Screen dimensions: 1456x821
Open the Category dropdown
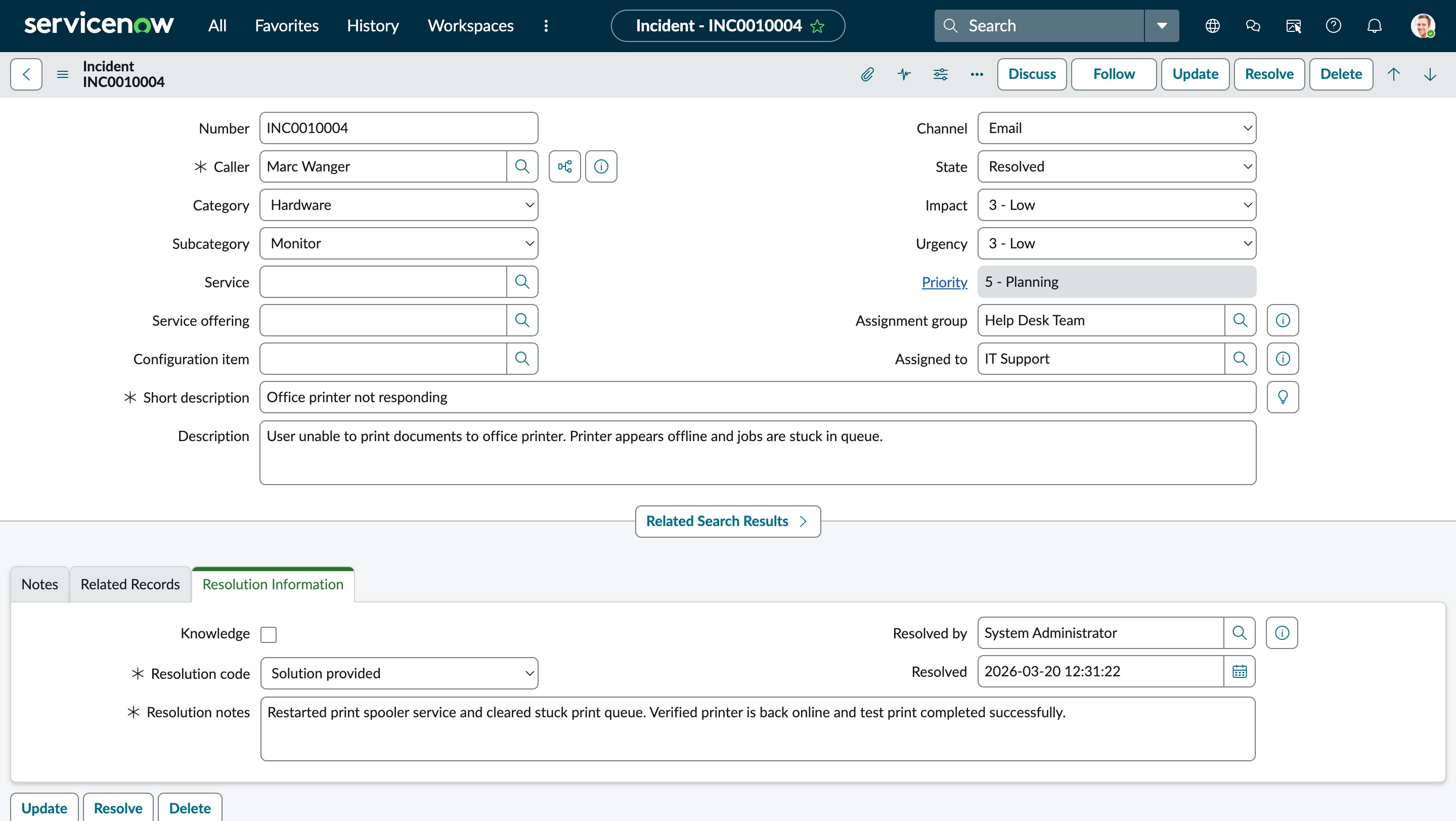click(399, 205)
